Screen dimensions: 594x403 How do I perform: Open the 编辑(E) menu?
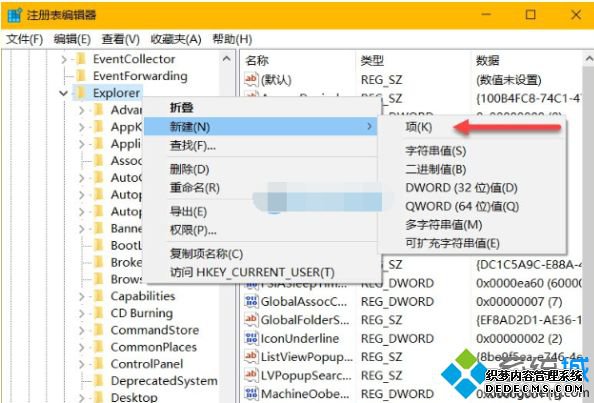click(72, 39)
